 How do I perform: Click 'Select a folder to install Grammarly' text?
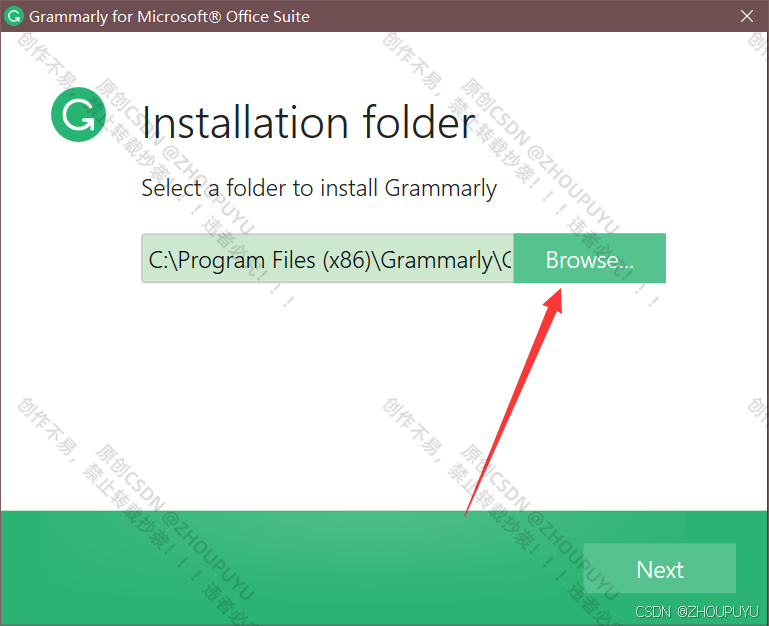coord(319,188)
